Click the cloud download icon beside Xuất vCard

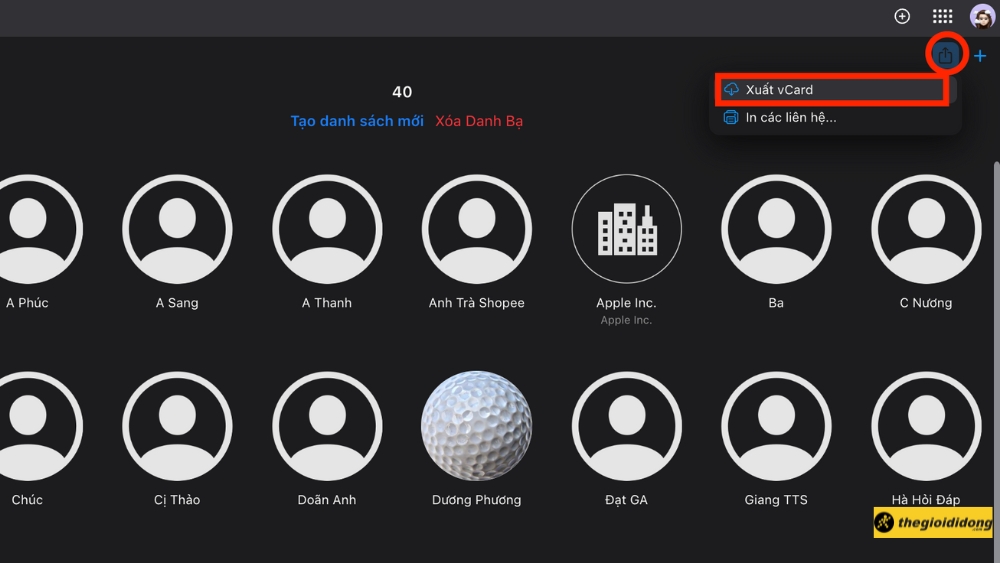(x=731, y=90)
